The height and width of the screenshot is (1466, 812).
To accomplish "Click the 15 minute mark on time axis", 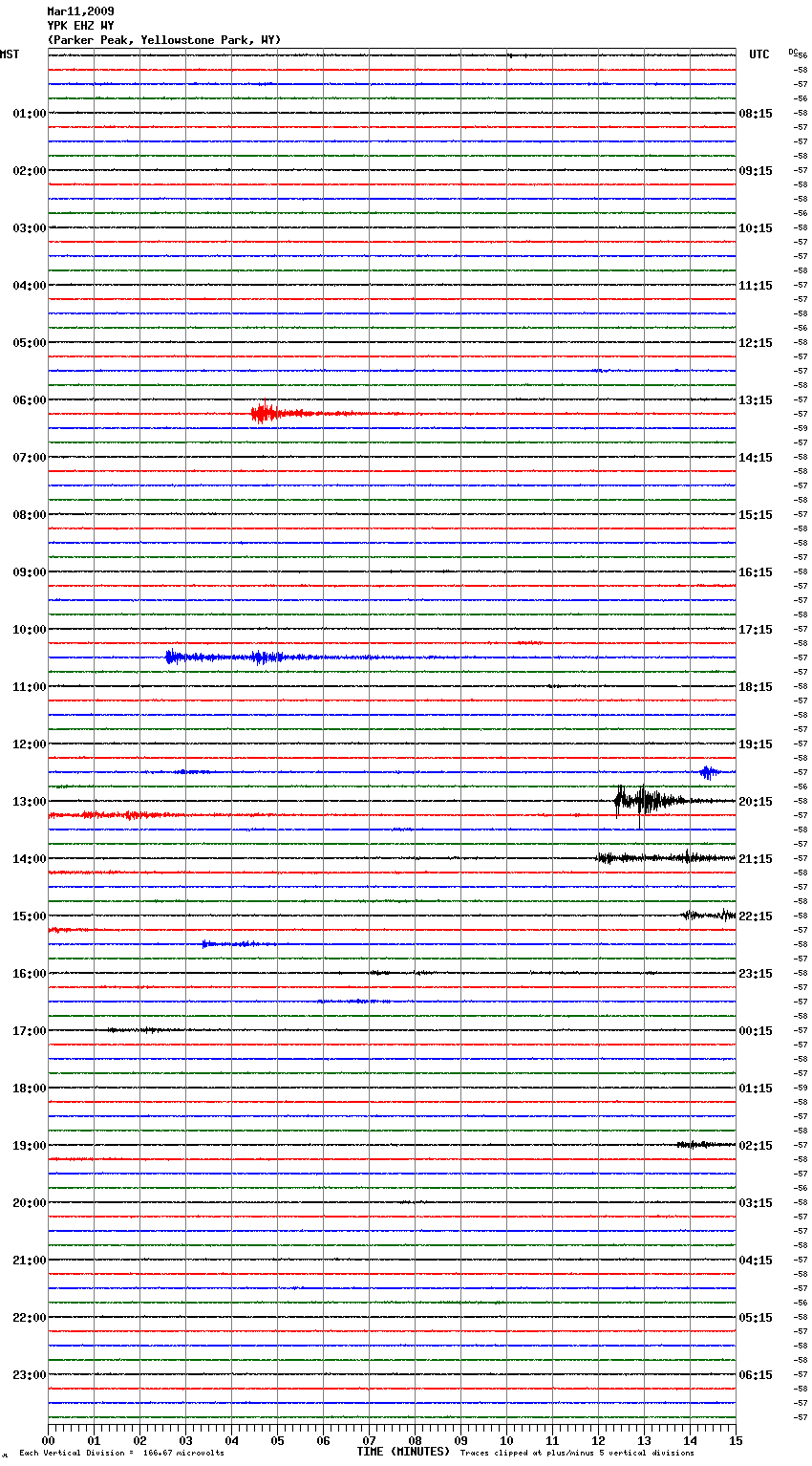I will point(736,1440).
